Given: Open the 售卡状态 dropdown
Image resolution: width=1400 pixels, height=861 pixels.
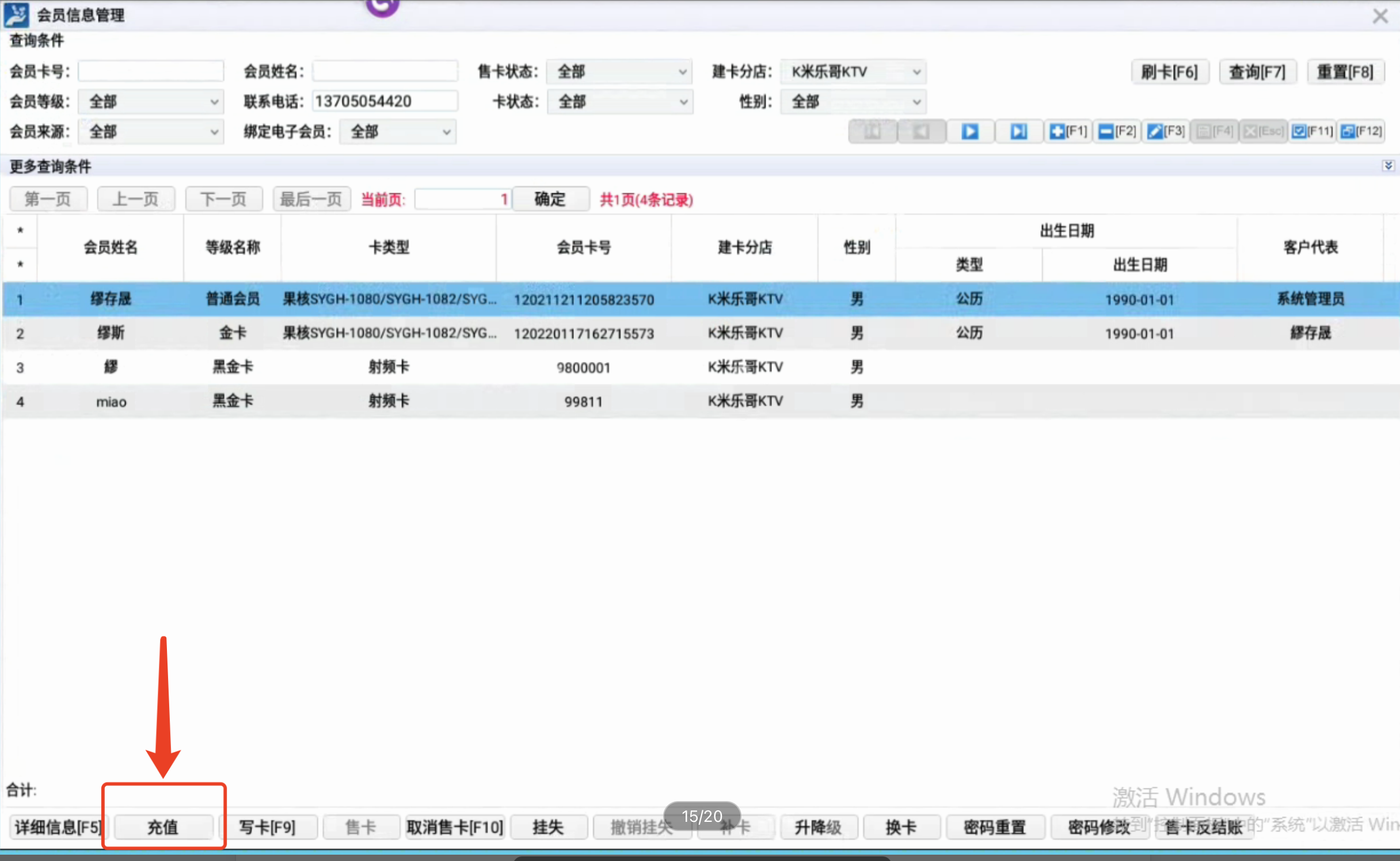Looking at the screenshot, I should (x=619, y=71).
